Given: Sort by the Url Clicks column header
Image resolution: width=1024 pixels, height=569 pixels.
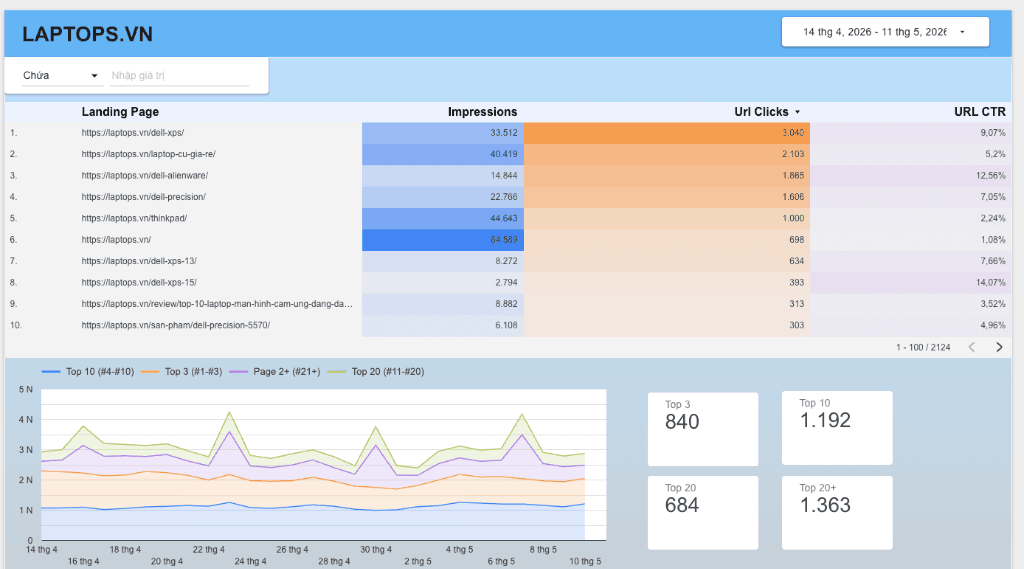Looking at the screenshot, I should tap(761, 112).
